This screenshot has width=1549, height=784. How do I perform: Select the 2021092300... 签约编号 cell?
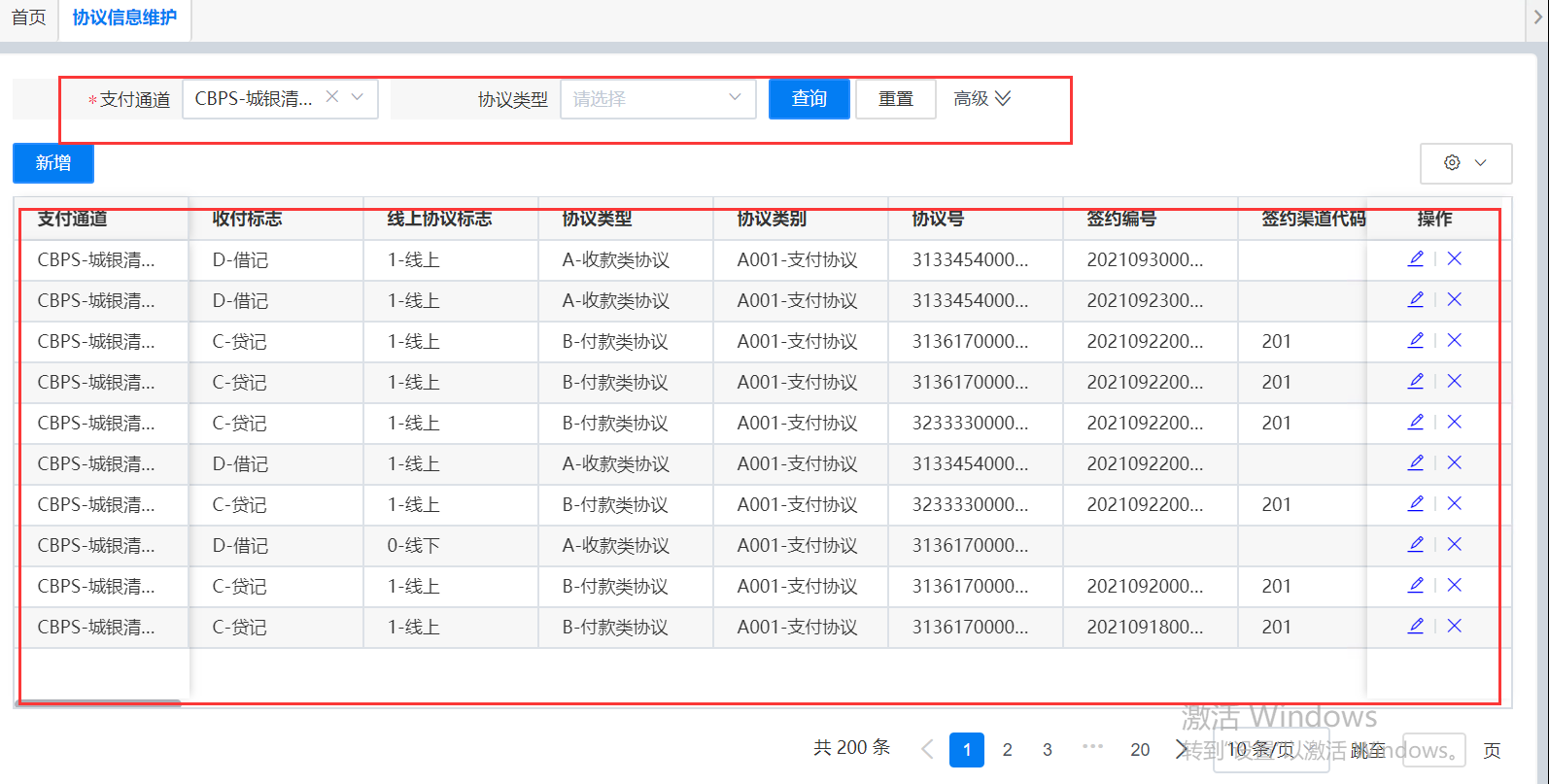[x=1151, y=301]
